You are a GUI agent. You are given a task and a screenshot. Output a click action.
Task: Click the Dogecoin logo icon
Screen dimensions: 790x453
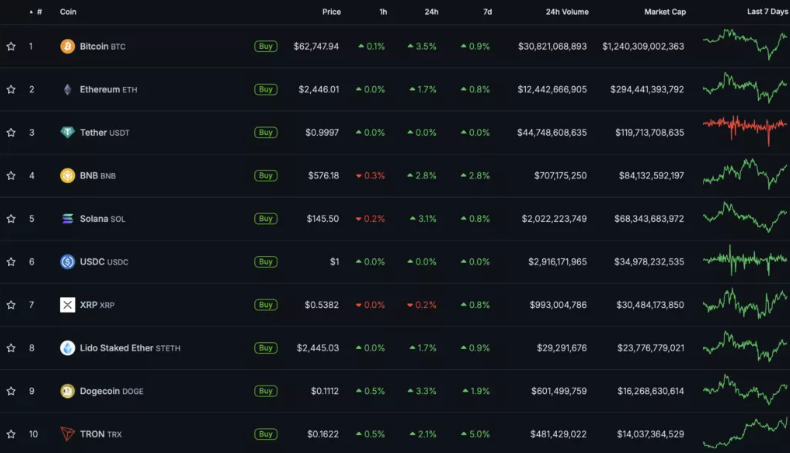[68, 391]
